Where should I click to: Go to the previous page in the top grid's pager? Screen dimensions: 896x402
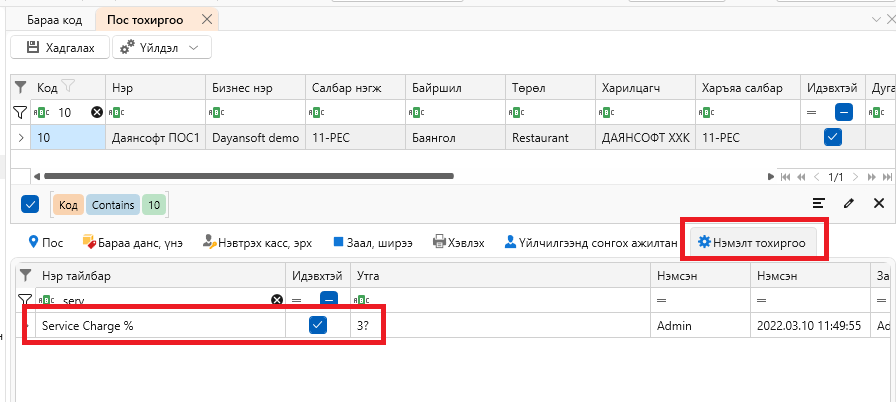coord(817,177)
